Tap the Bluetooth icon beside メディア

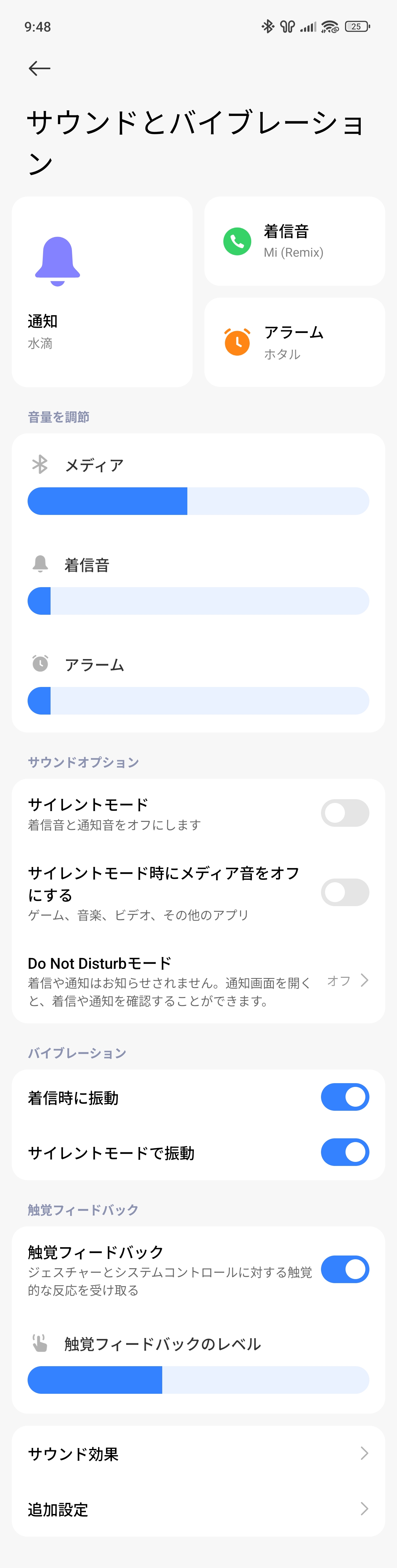pyautogui.click(x=40, y=464)
